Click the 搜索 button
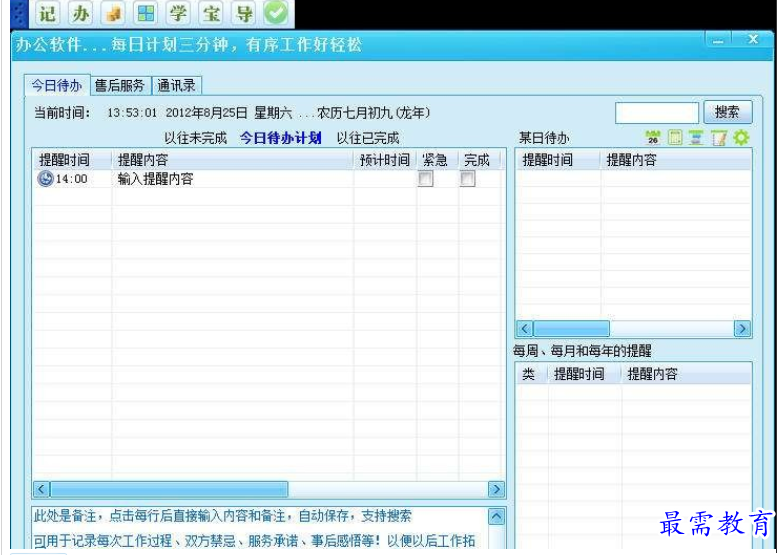The height and width of the screenshot is (555, 781). (727, 112)
